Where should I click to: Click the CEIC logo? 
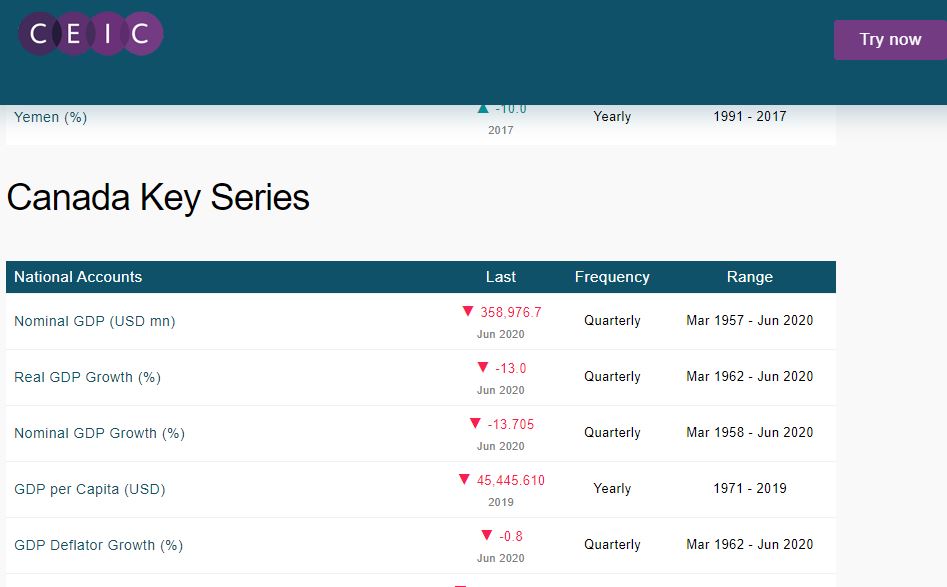(x=90, y=34)
